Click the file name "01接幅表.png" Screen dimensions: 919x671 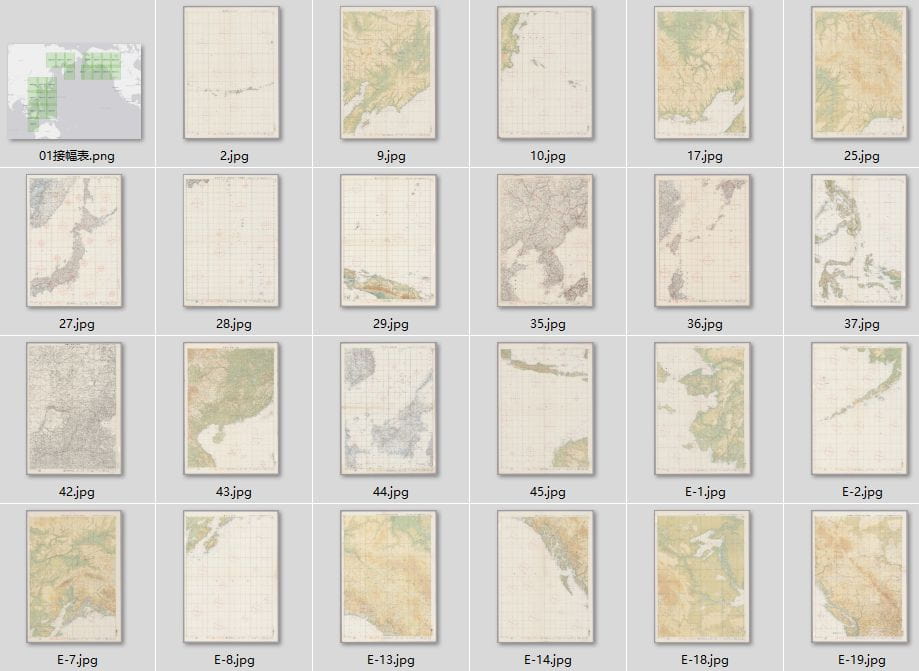(77, 156)
